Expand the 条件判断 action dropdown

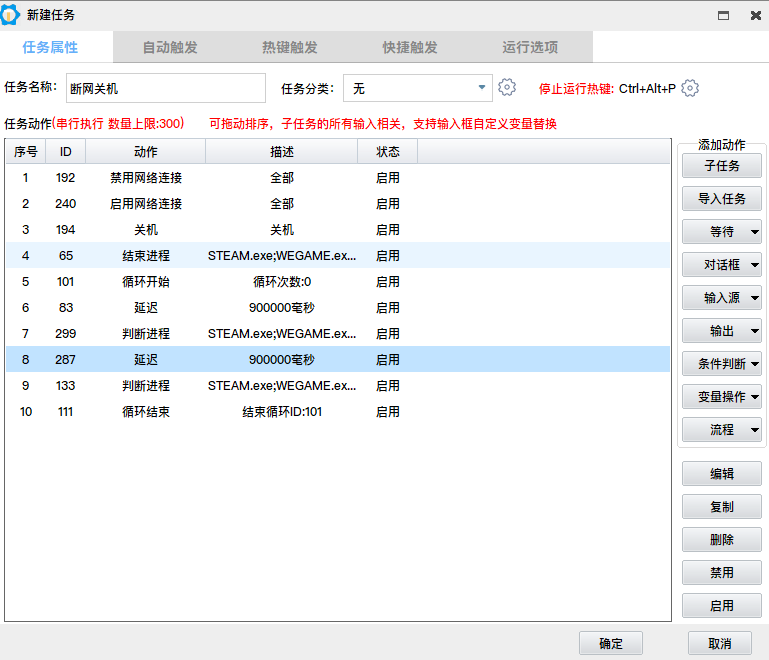[722, 364]
